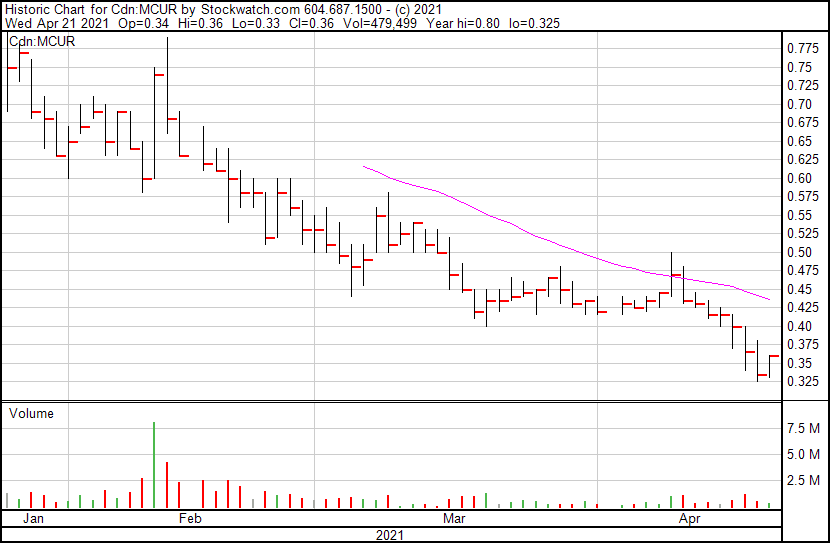Click the Volume panel title
The width and height of the screenshot is (830, 543).
(x=31, y=413)
